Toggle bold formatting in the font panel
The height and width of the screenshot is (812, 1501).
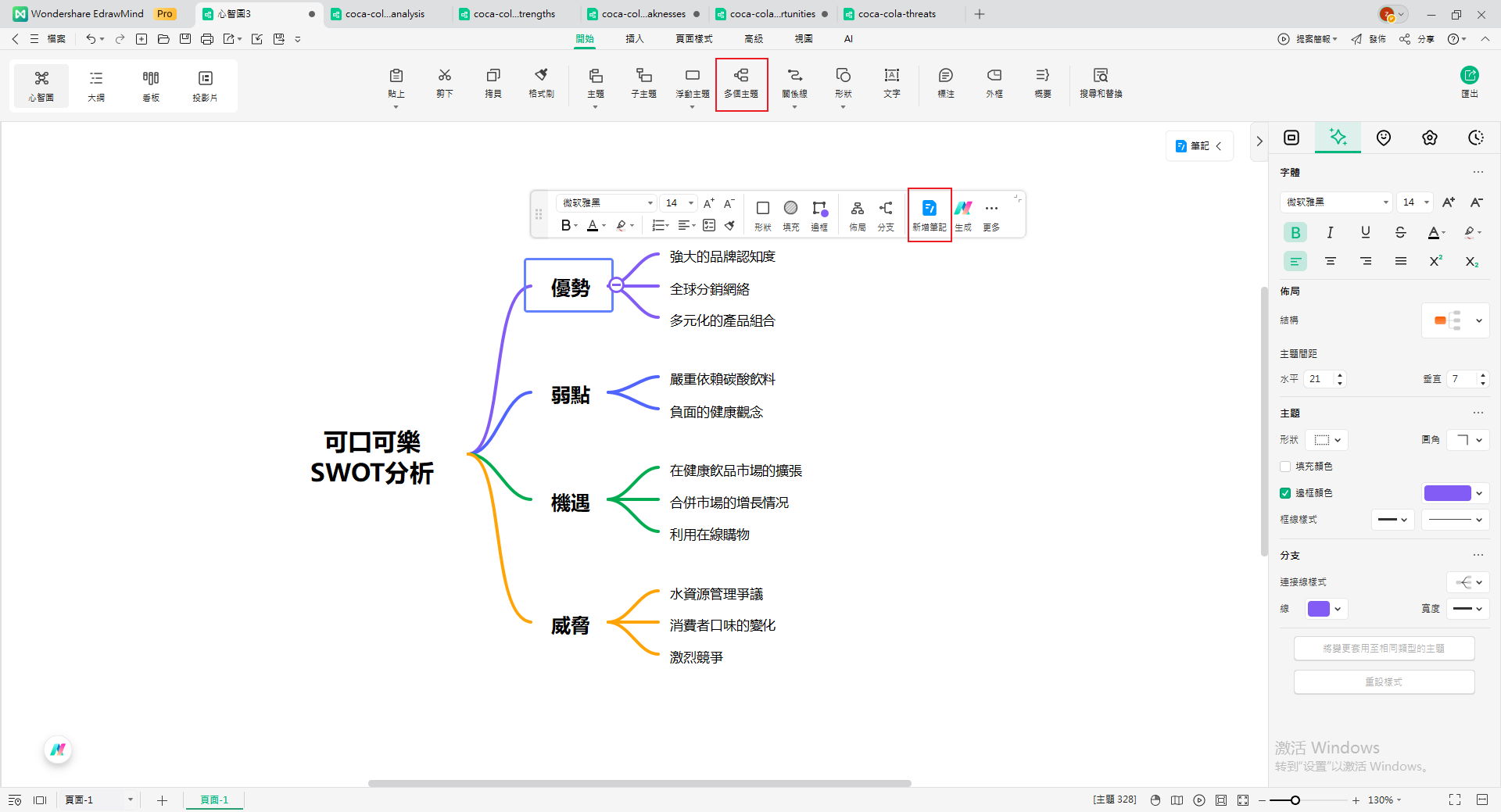click(1295, 232)
